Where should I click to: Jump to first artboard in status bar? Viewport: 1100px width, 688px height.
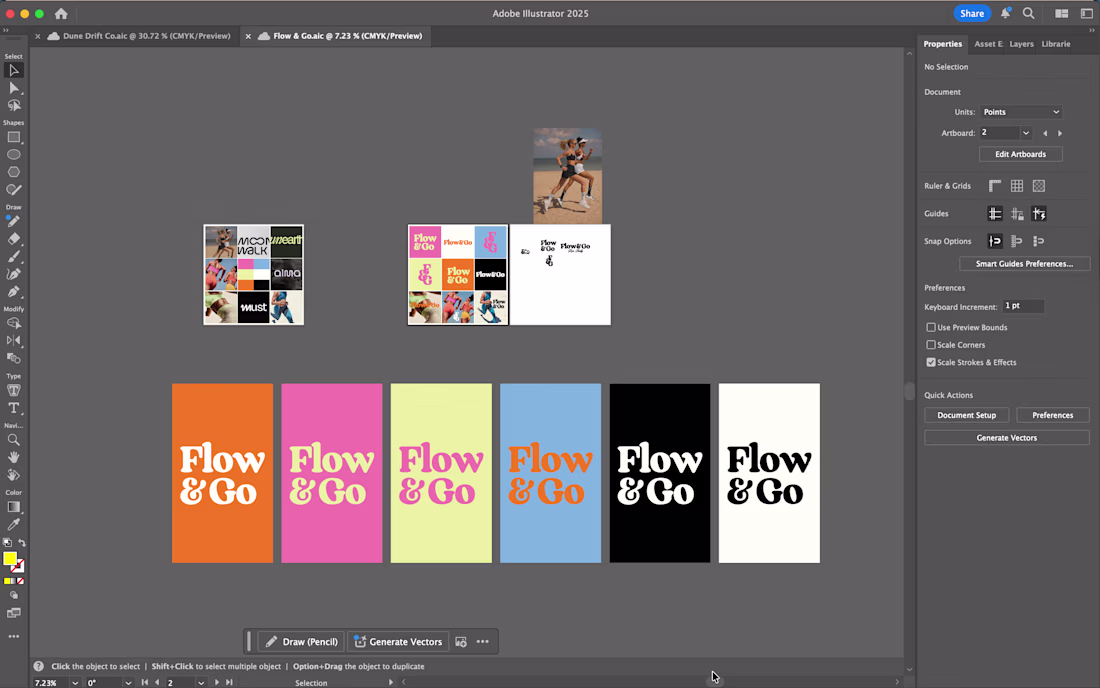tap(145, 682)
